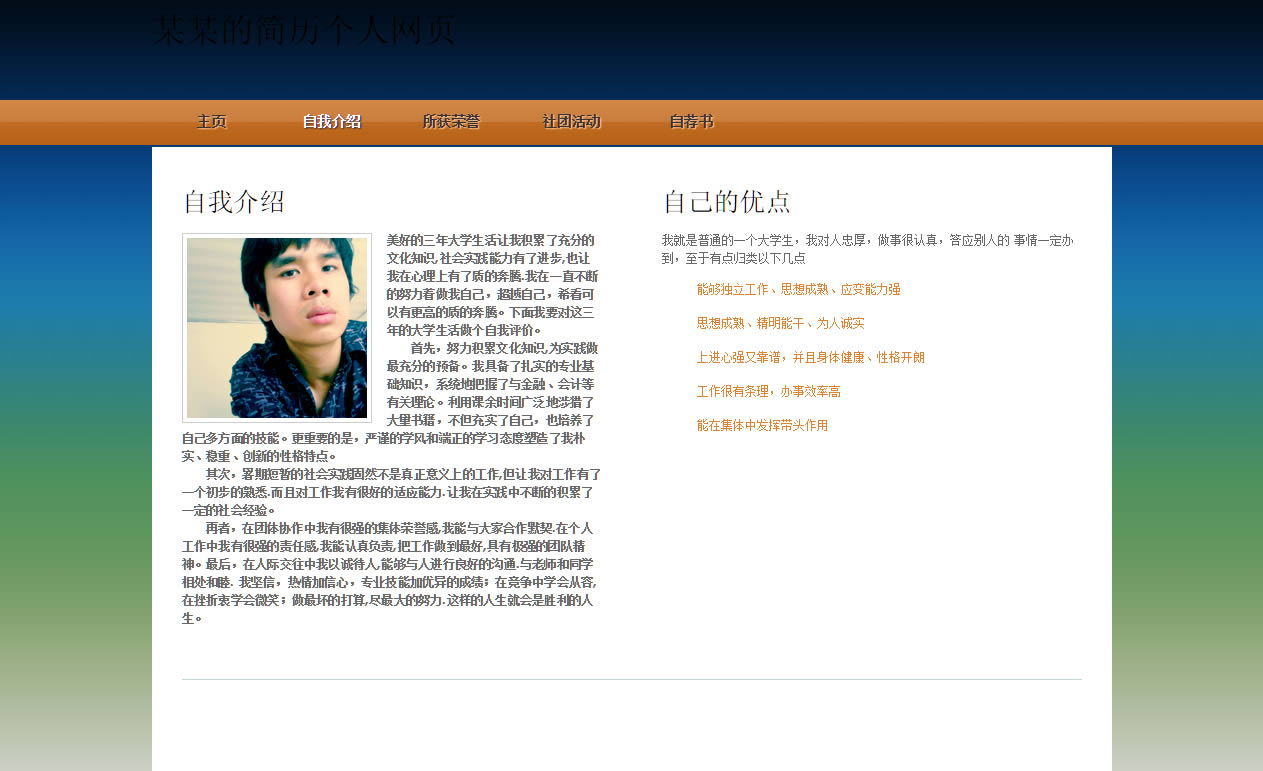
Task: Open the 思想成熟、精明能干、为人诚实 link
Action: pos(780,324)
